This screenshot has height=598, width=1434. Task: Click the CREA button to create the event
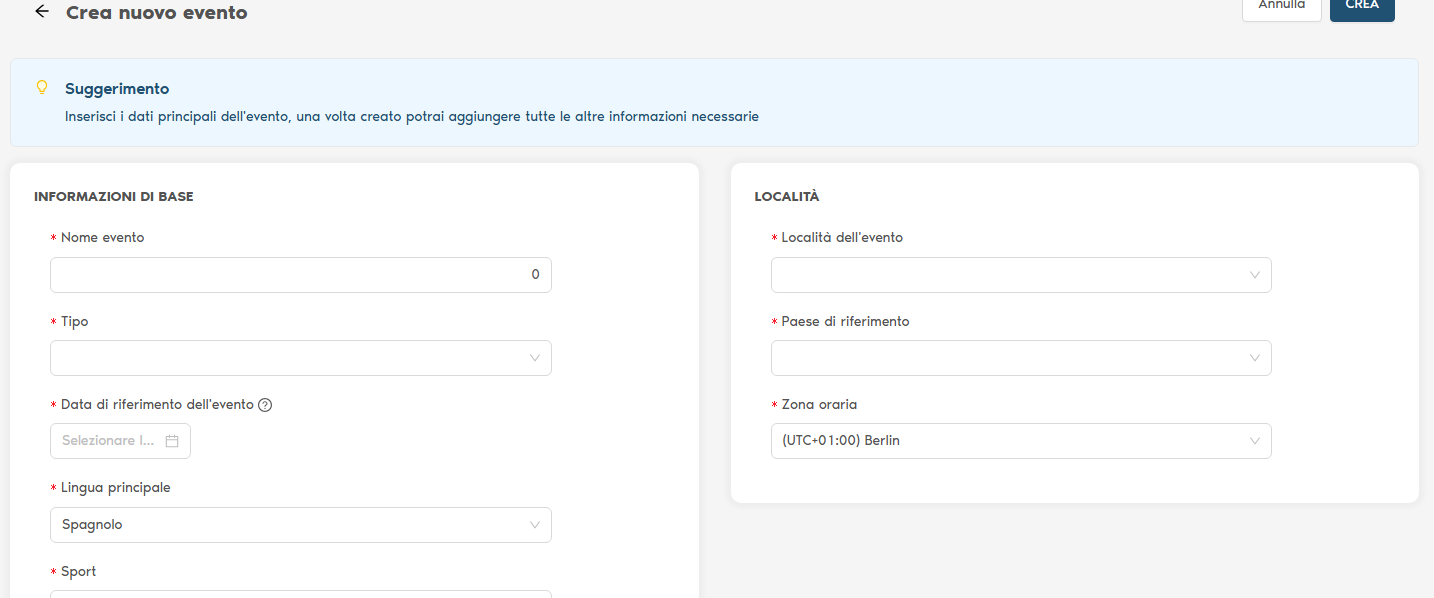(x=1361, y=7)
